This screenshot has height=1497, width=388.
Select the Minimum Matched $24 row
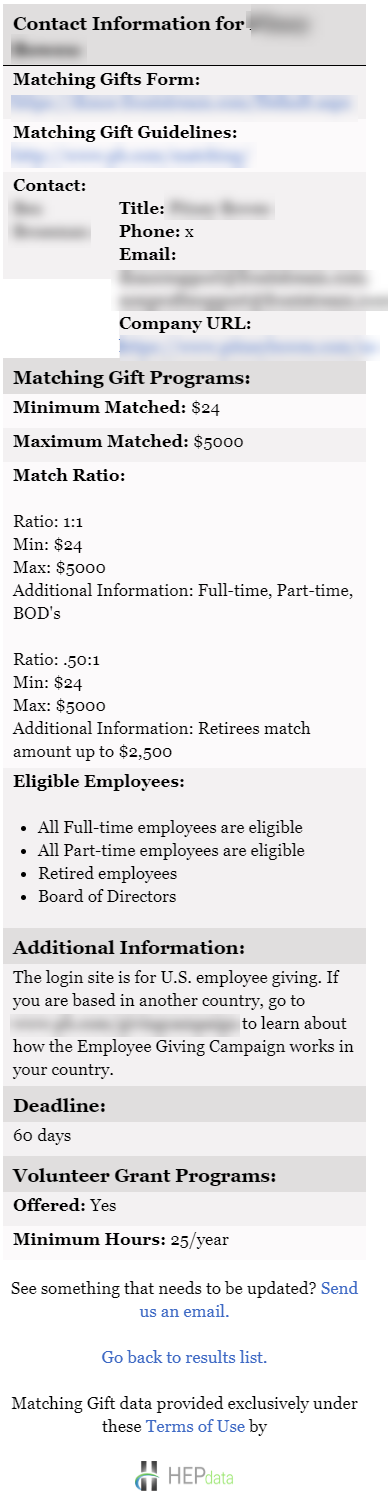click(184, 408)
